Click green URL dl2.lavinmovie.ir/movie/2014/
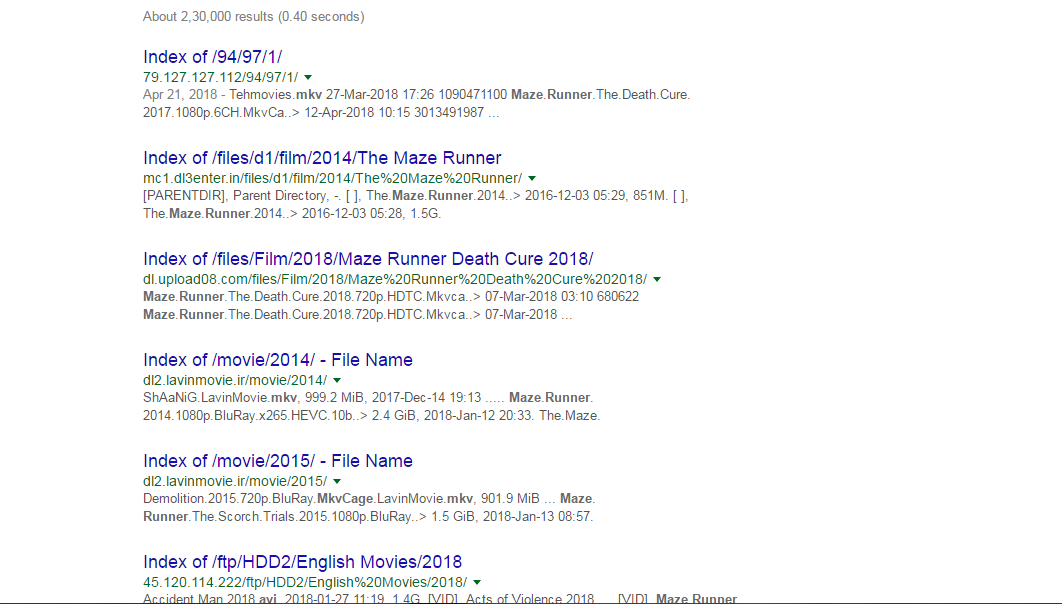 click(235, 380)
